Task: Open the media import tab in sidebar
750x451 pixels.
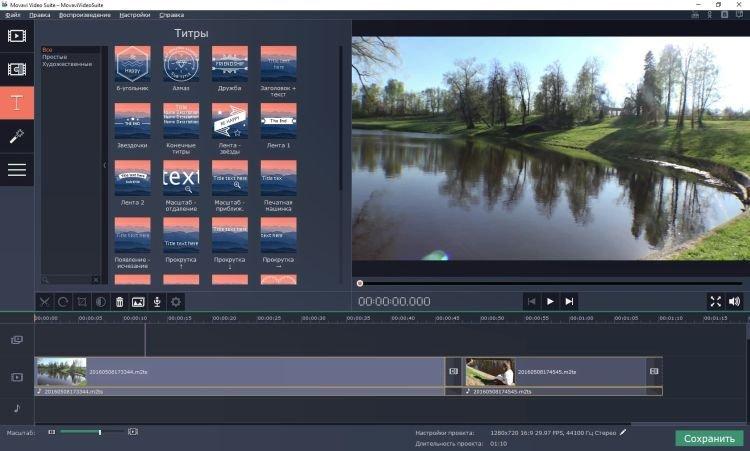Action: coord(17,36)
